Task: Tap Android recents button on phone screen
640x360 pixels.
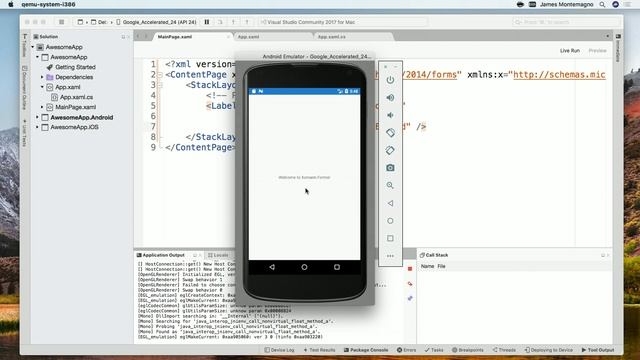Action: click(x=337, y=267)
